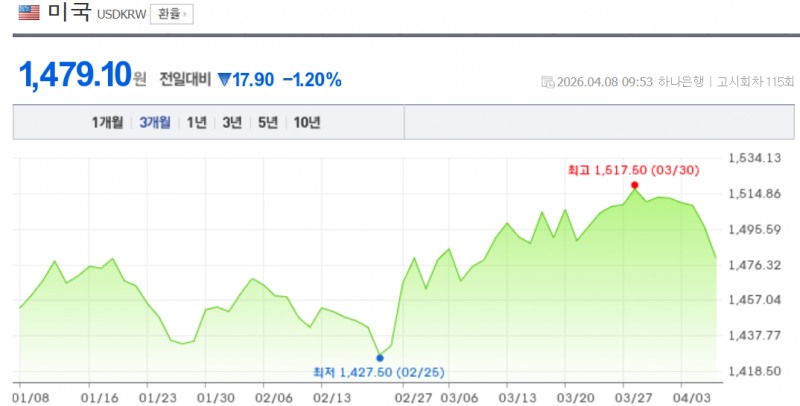Click the 최저 1,427.50 (02/25) label
This screenshot has height=406, width=800.
(x=379, y=372)
